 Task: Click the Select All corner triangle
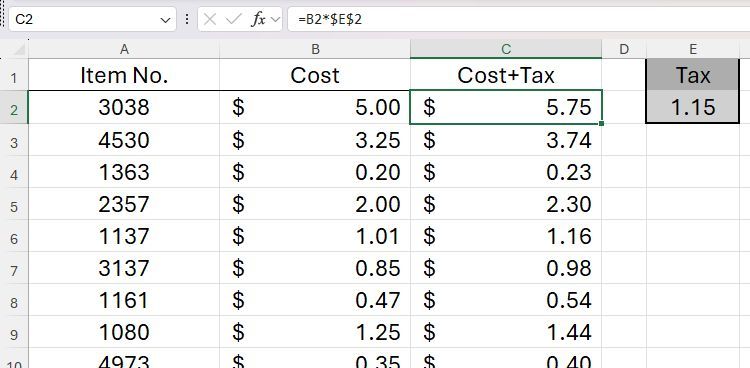coord(18,49)
